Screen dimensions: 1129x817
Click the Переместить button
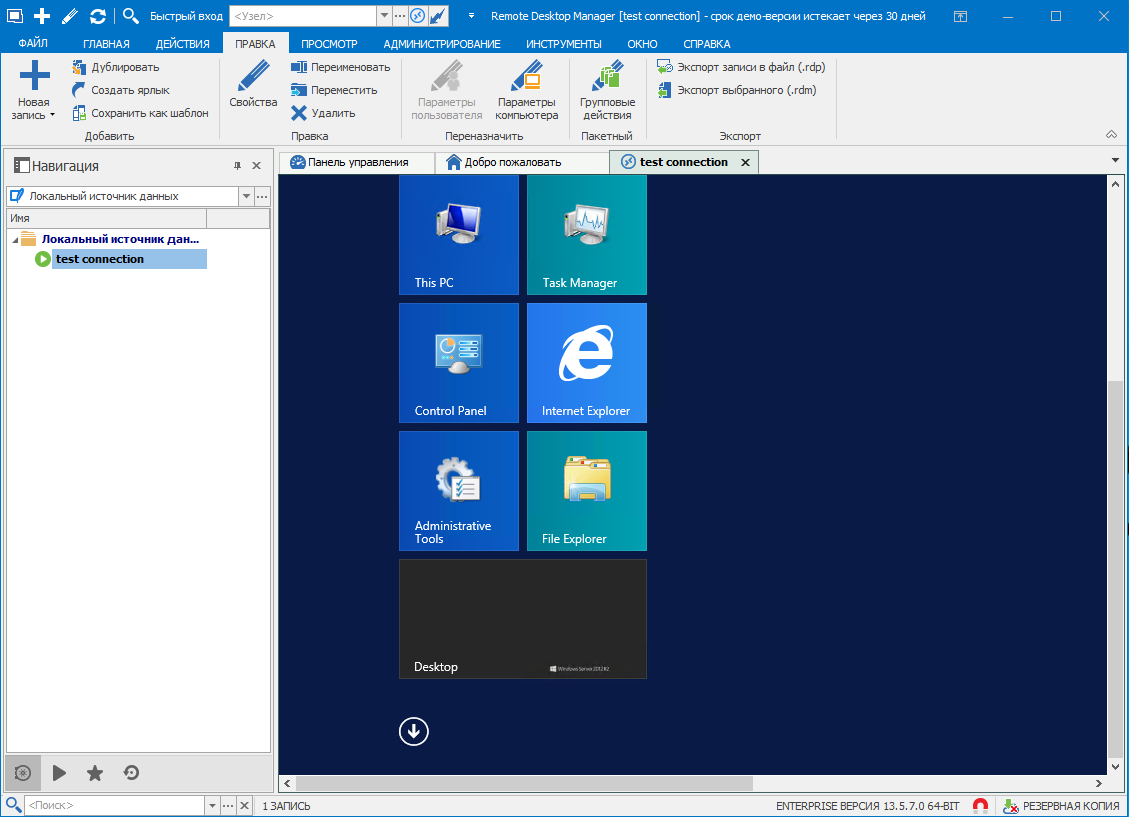point(334,90)
